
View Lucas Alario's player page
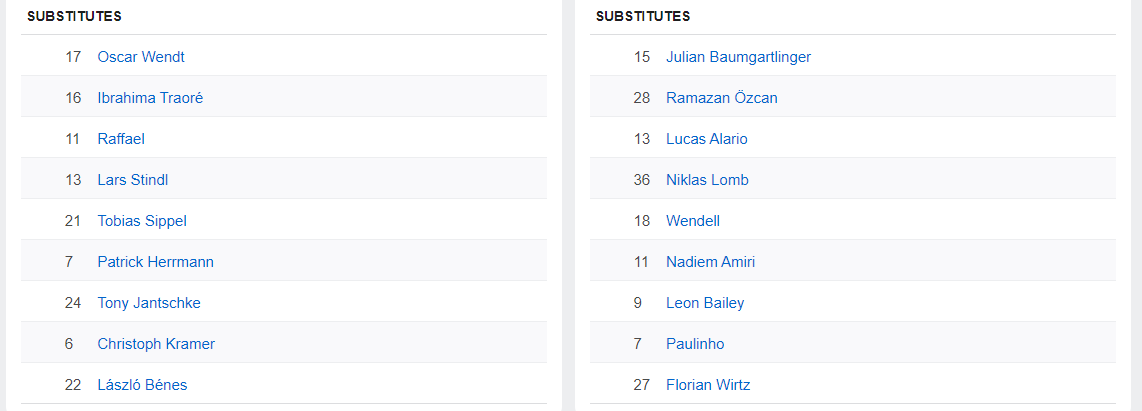click(x=706, y=139)
